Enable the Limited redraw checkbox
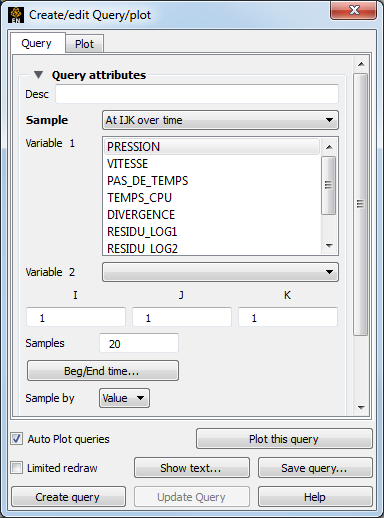This screenshot has height=518, width=384. click(17, 468)
